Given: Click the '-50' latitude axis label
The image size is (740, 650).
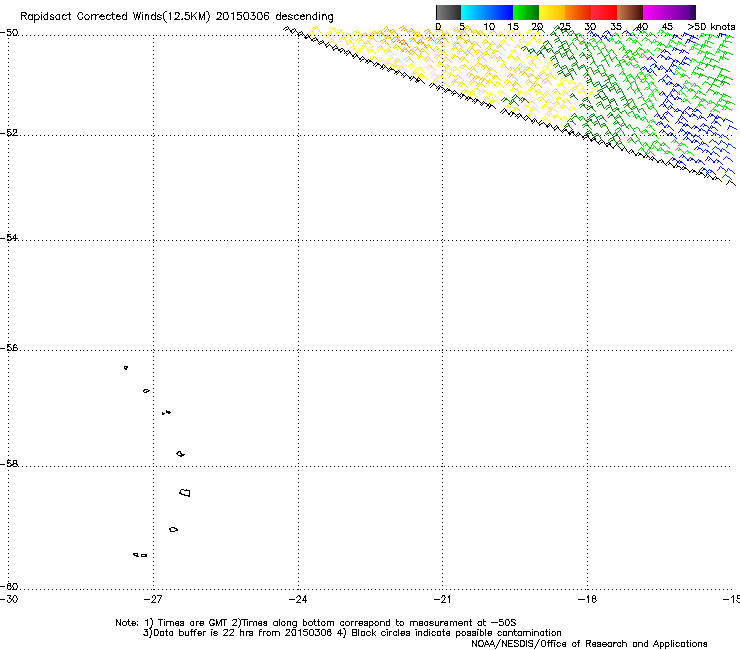Looking at the screenshot, I should point(9,33).
